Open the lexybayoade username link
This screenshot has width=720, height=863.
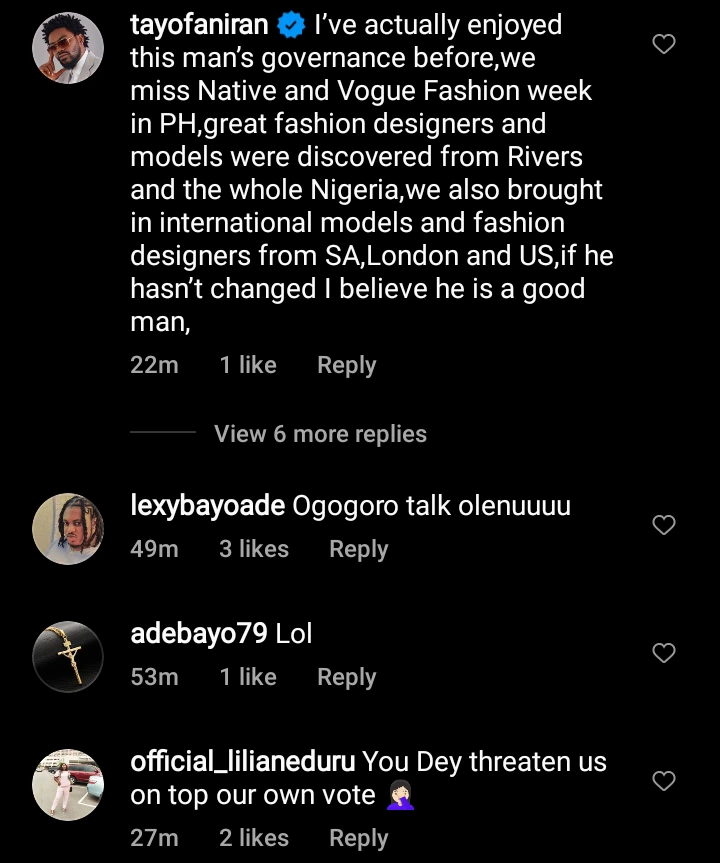pyautogui.click(x=207, y=506)
